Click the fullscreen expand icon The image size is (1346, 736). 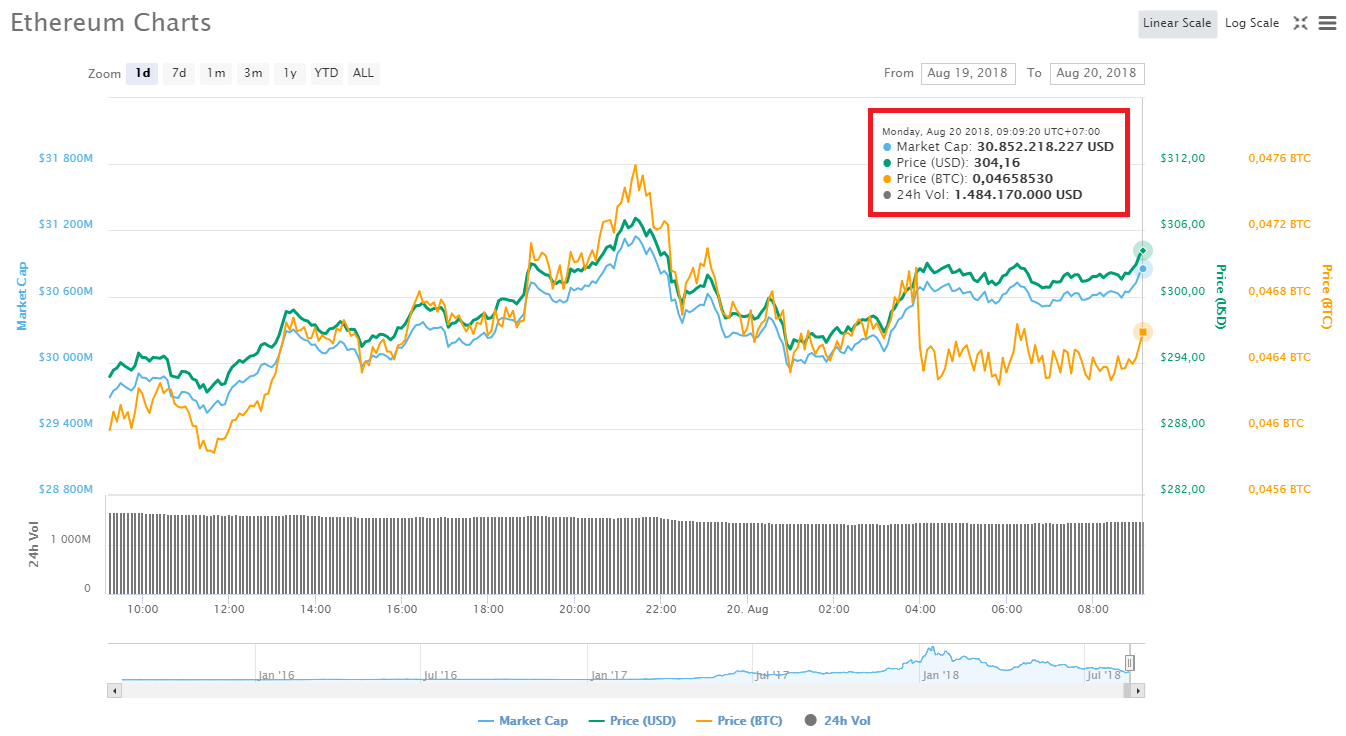pyautogui.click(x=1300, y=23)
